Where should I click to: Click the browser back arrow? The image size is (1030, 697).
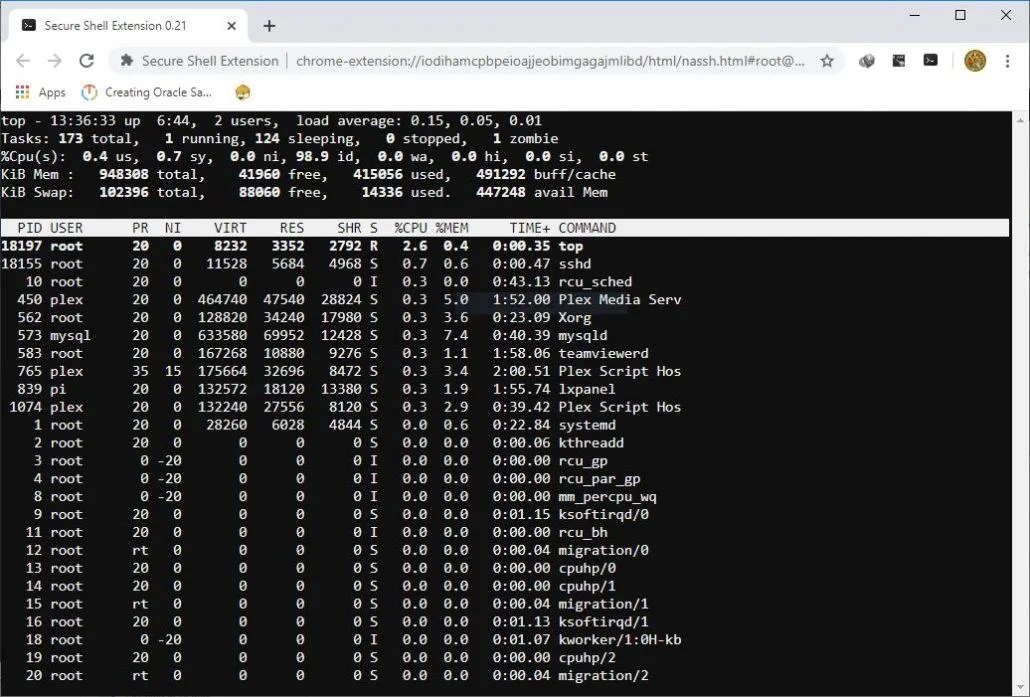click(x=23, y=61)
